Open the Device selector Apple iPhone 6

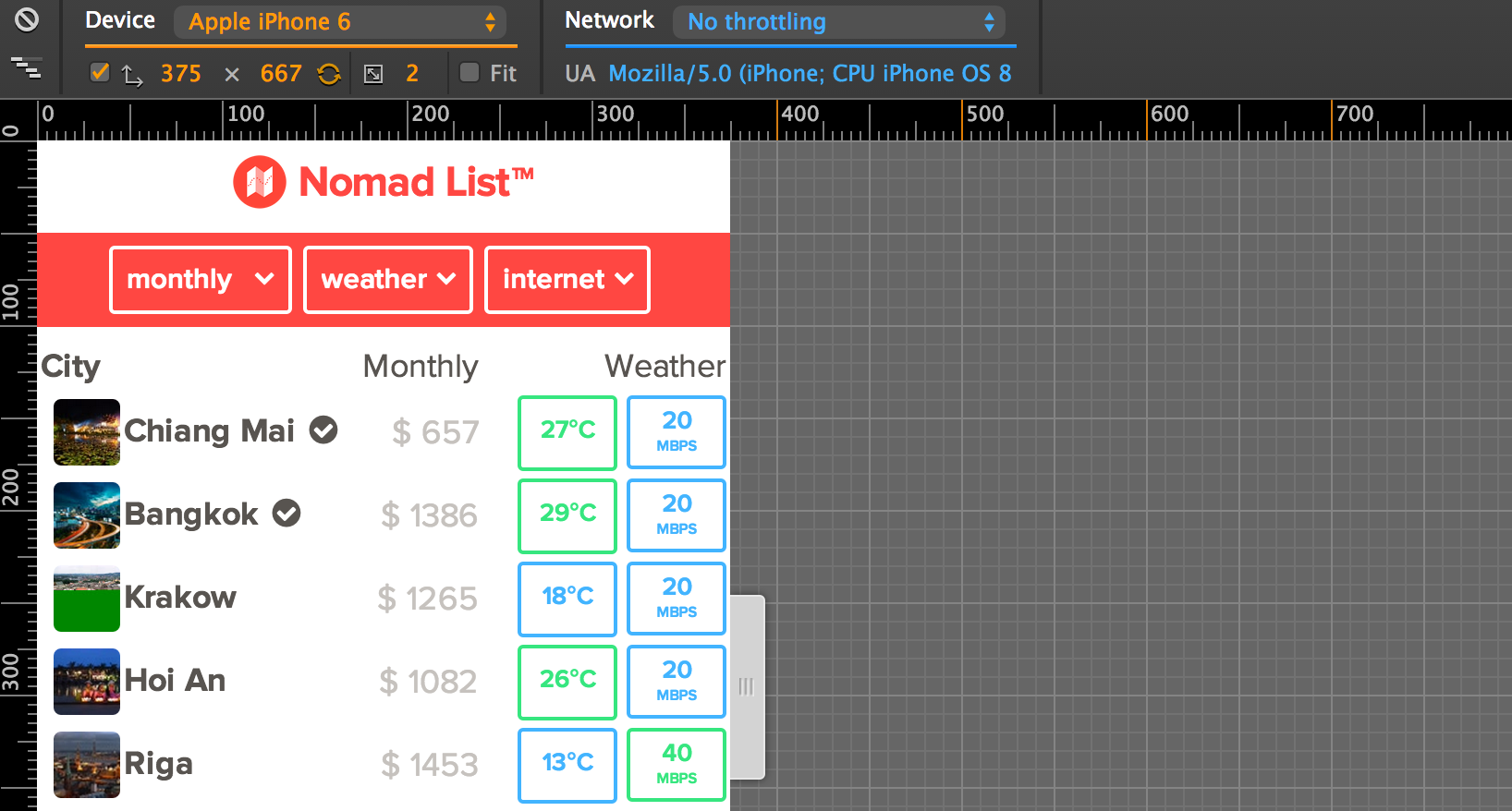(339, 22)
